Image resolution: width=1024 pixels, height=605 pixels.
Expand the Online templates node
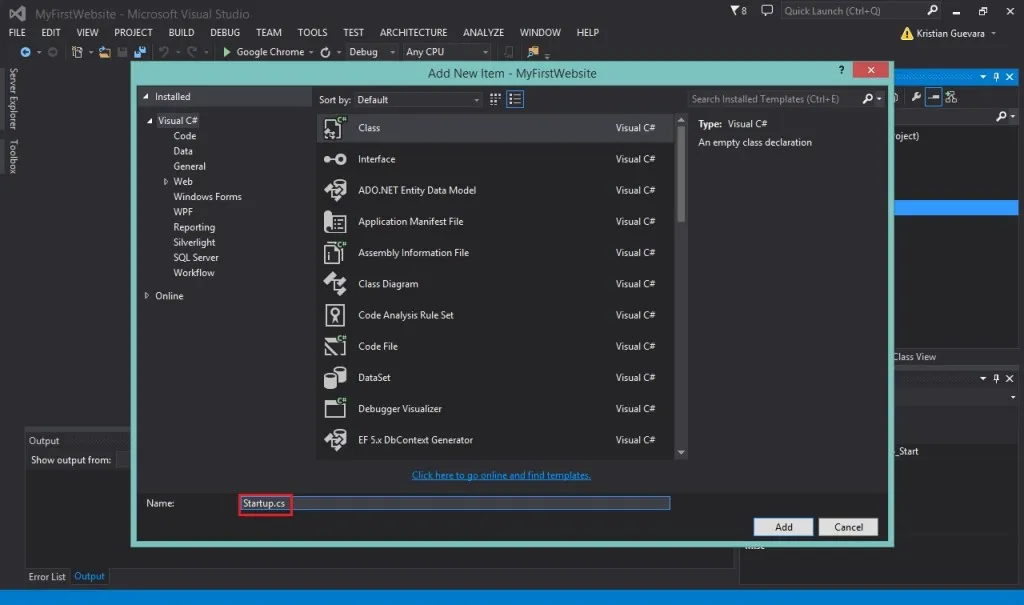pyautogui.click(x=147, y=296)
